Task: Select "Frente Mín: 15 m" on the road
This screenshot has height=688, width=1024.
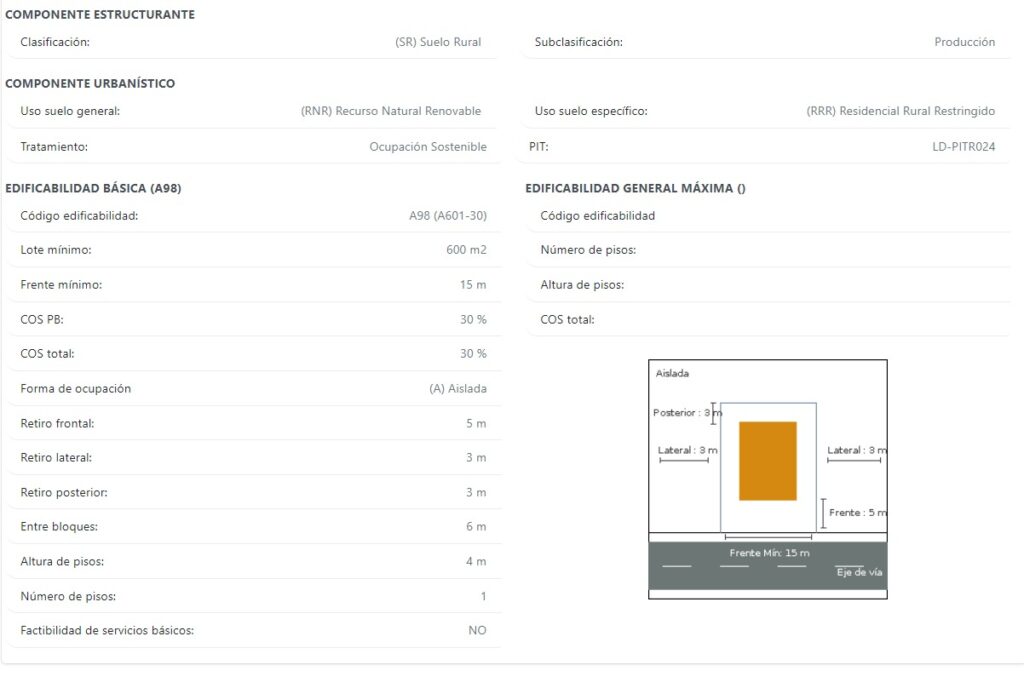Action: click(x=769, y=553)
